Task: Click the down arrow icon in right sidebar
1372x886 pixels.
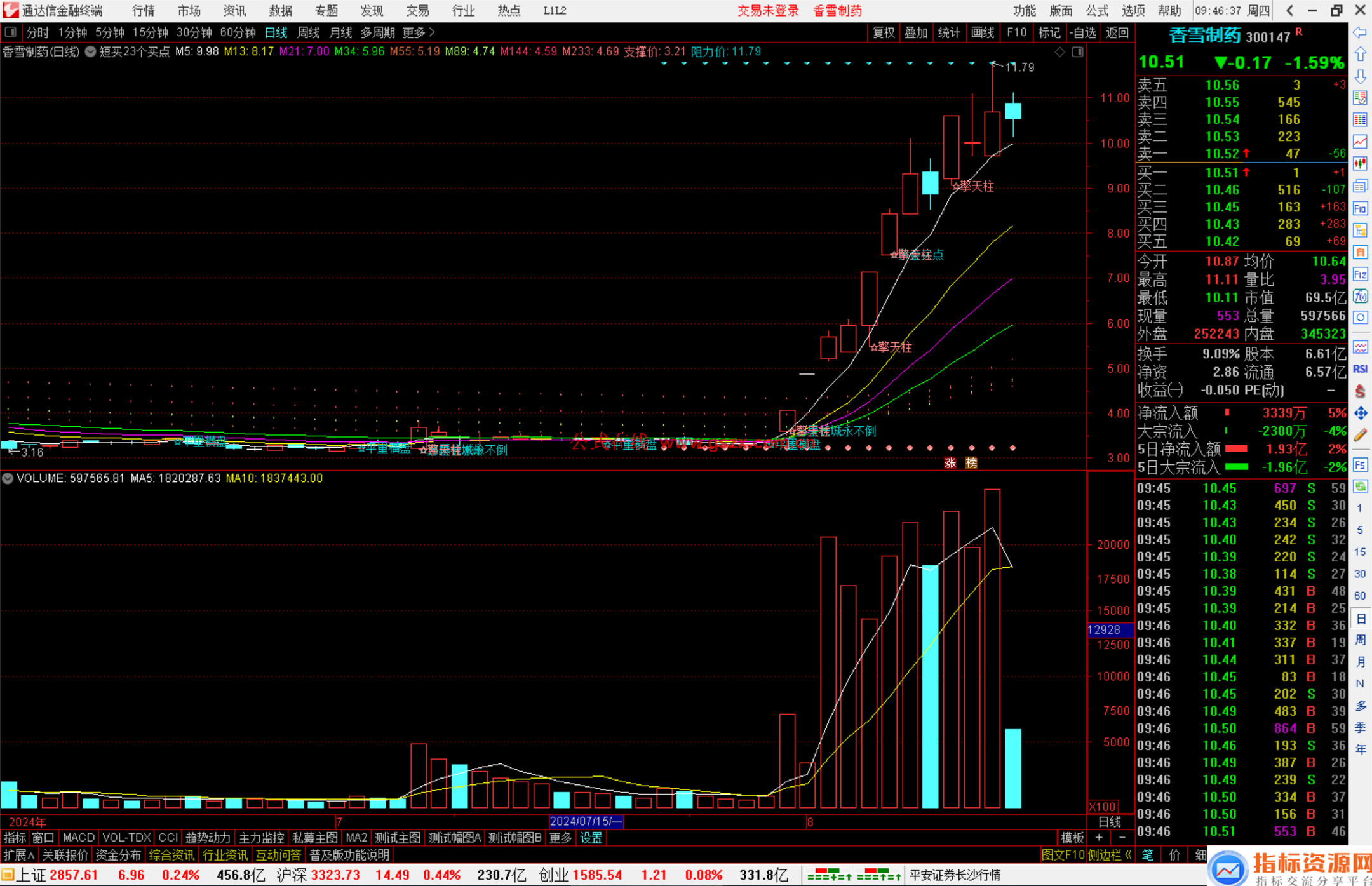Action: point(1360,76)
